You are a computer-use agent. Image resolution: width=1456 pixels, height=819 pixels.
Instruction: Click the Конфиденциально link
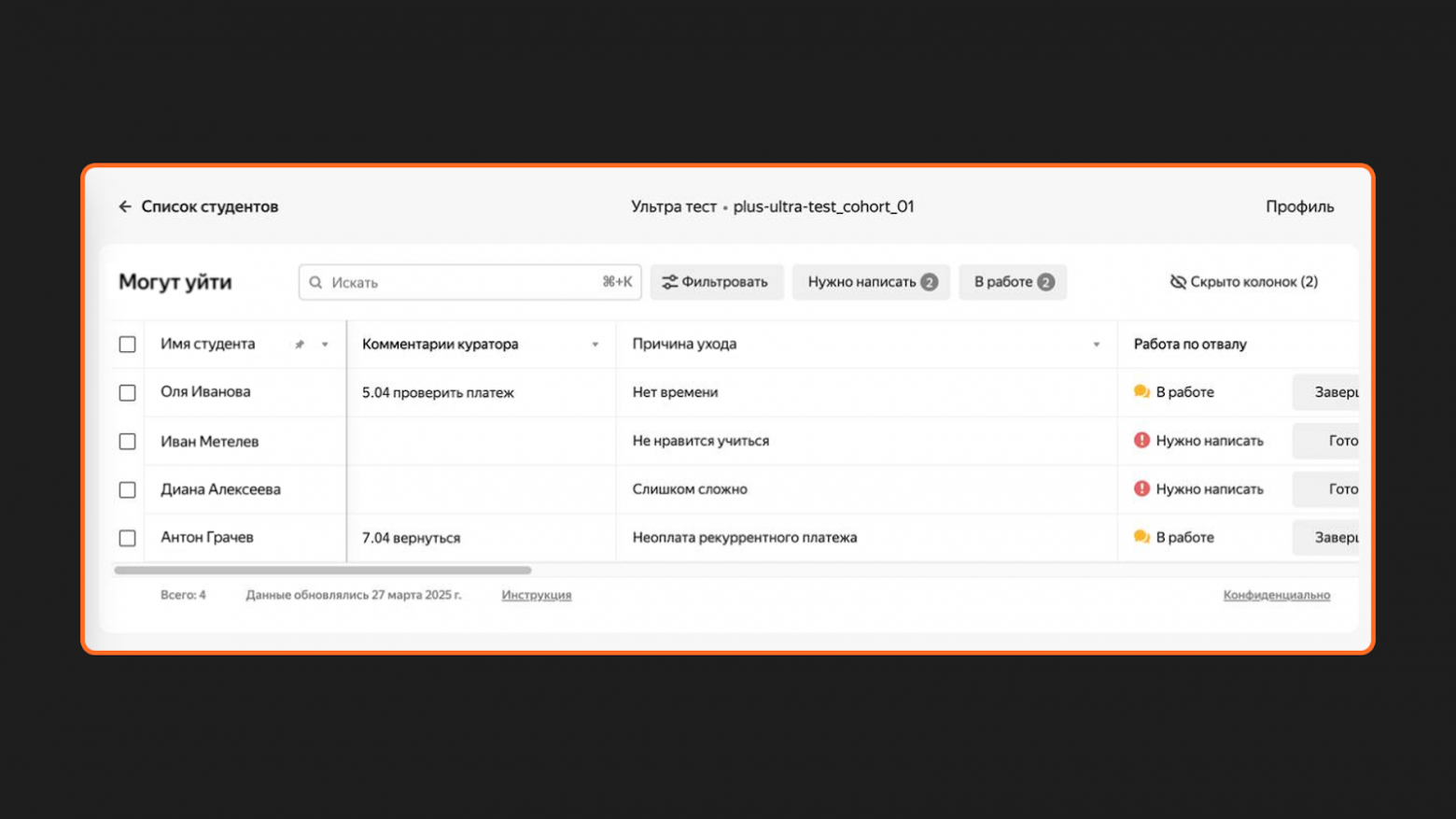pyautogui.click(x=1276, y=594)
